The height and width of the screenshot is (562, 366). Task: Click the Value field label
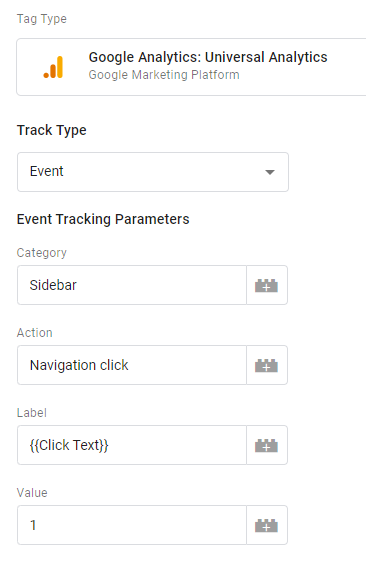[32, 493]
